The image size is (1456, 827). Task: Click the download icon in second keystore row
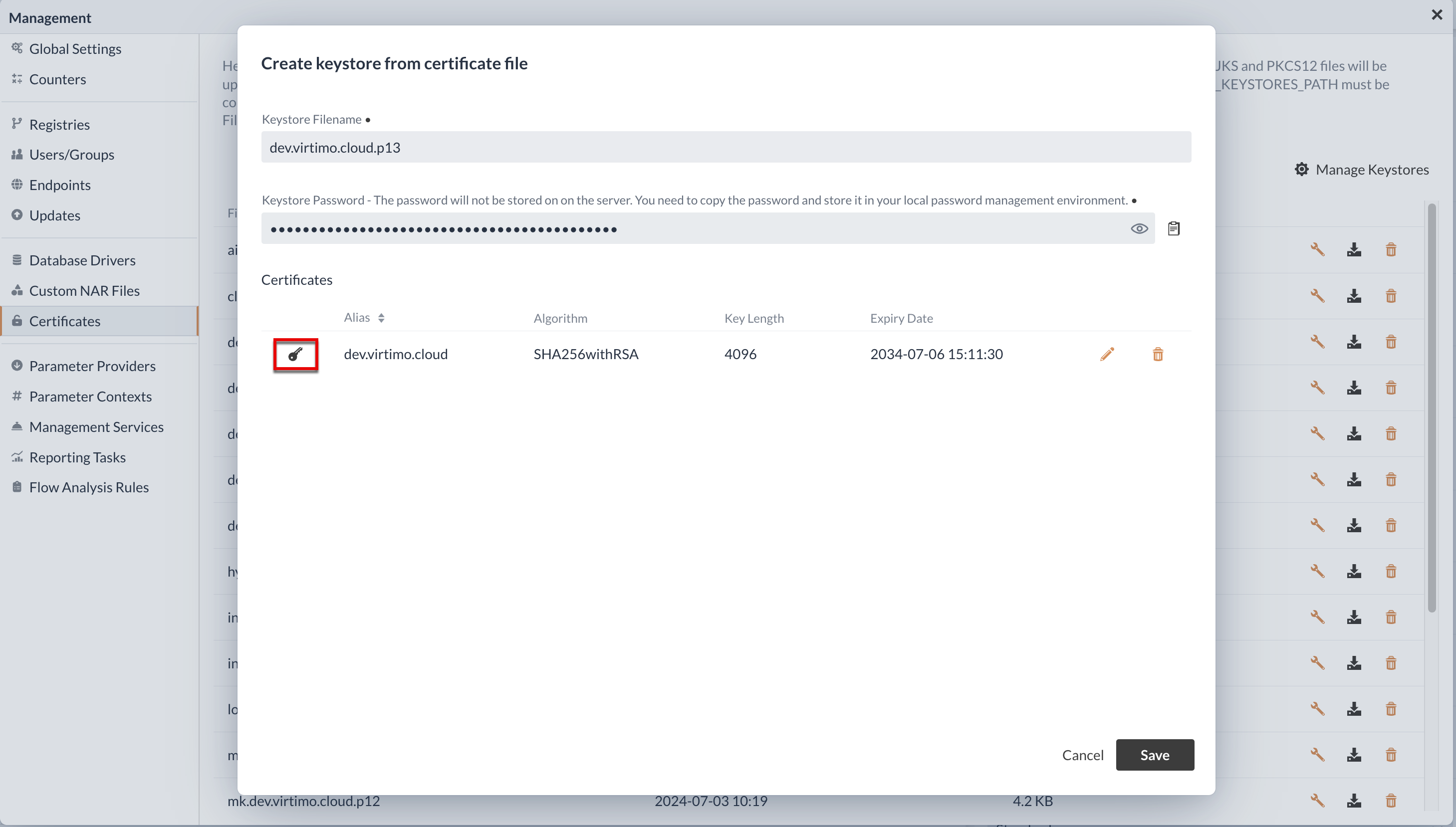[1354, 295]
